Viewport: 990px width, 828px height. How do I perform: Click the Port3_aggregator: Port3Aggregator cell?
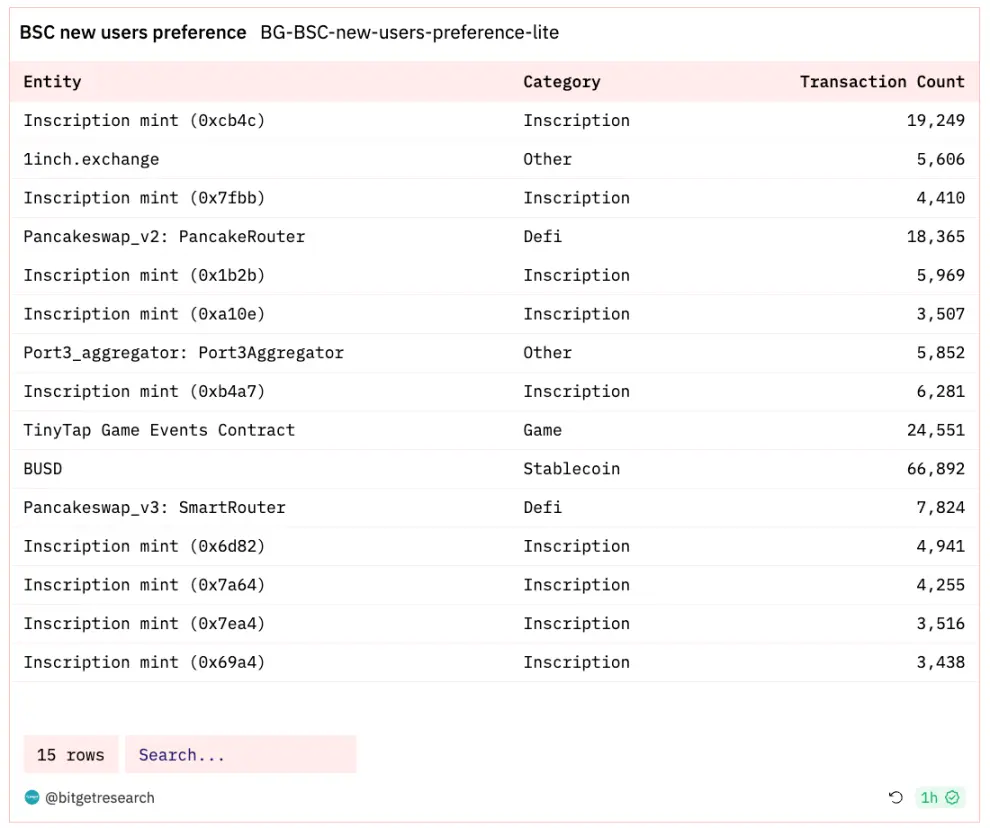coord(183,353)
